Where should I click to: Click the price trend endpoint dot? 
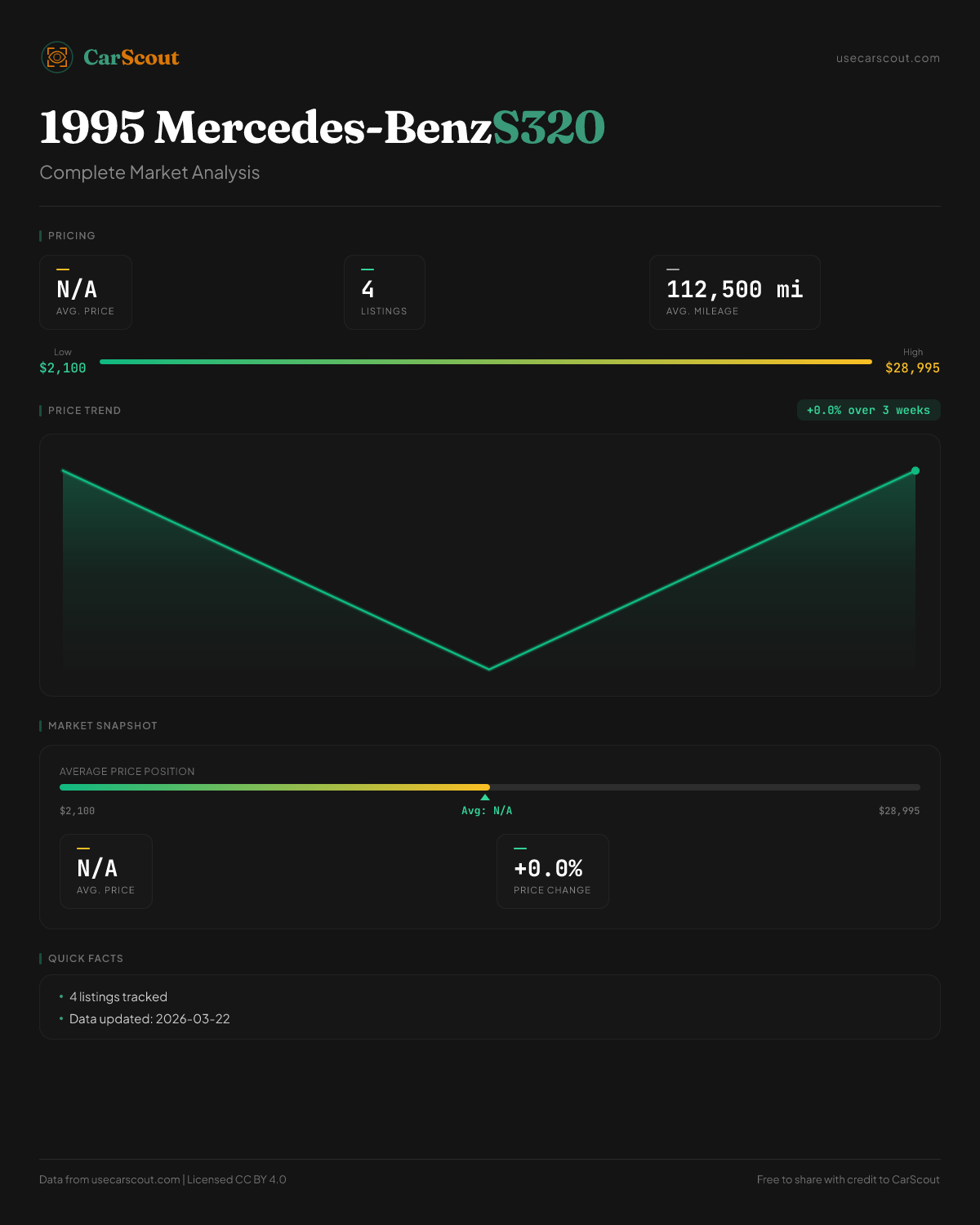[915, 470]
